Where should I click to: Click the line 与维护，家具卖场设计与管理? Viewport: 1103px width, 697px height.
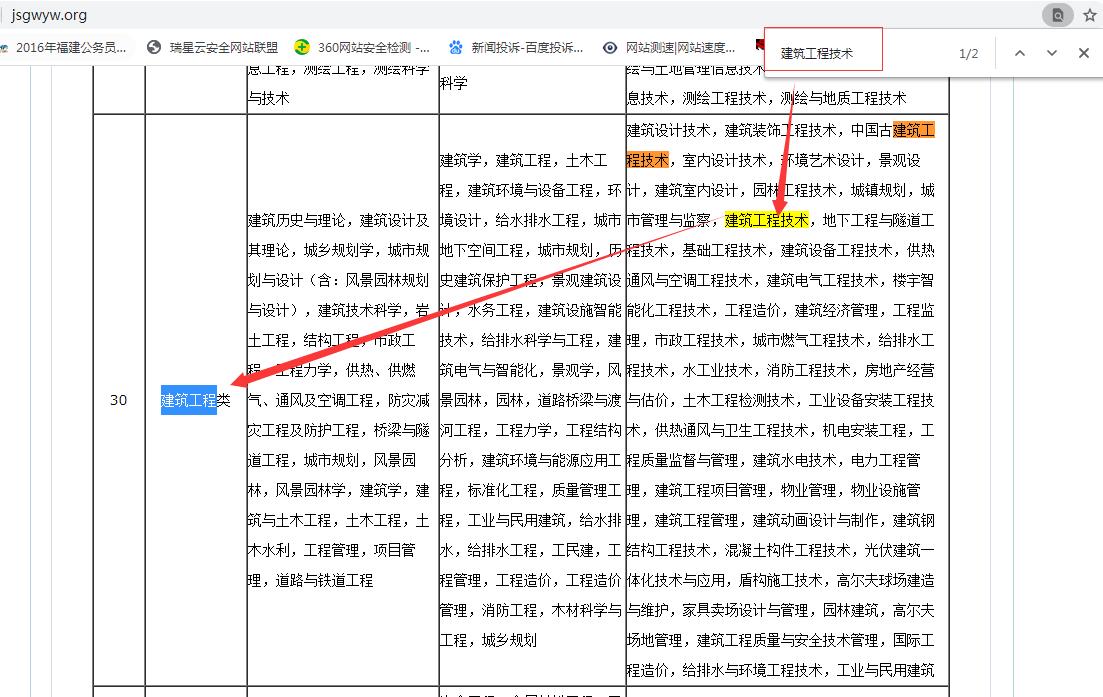tap(717, 610)
